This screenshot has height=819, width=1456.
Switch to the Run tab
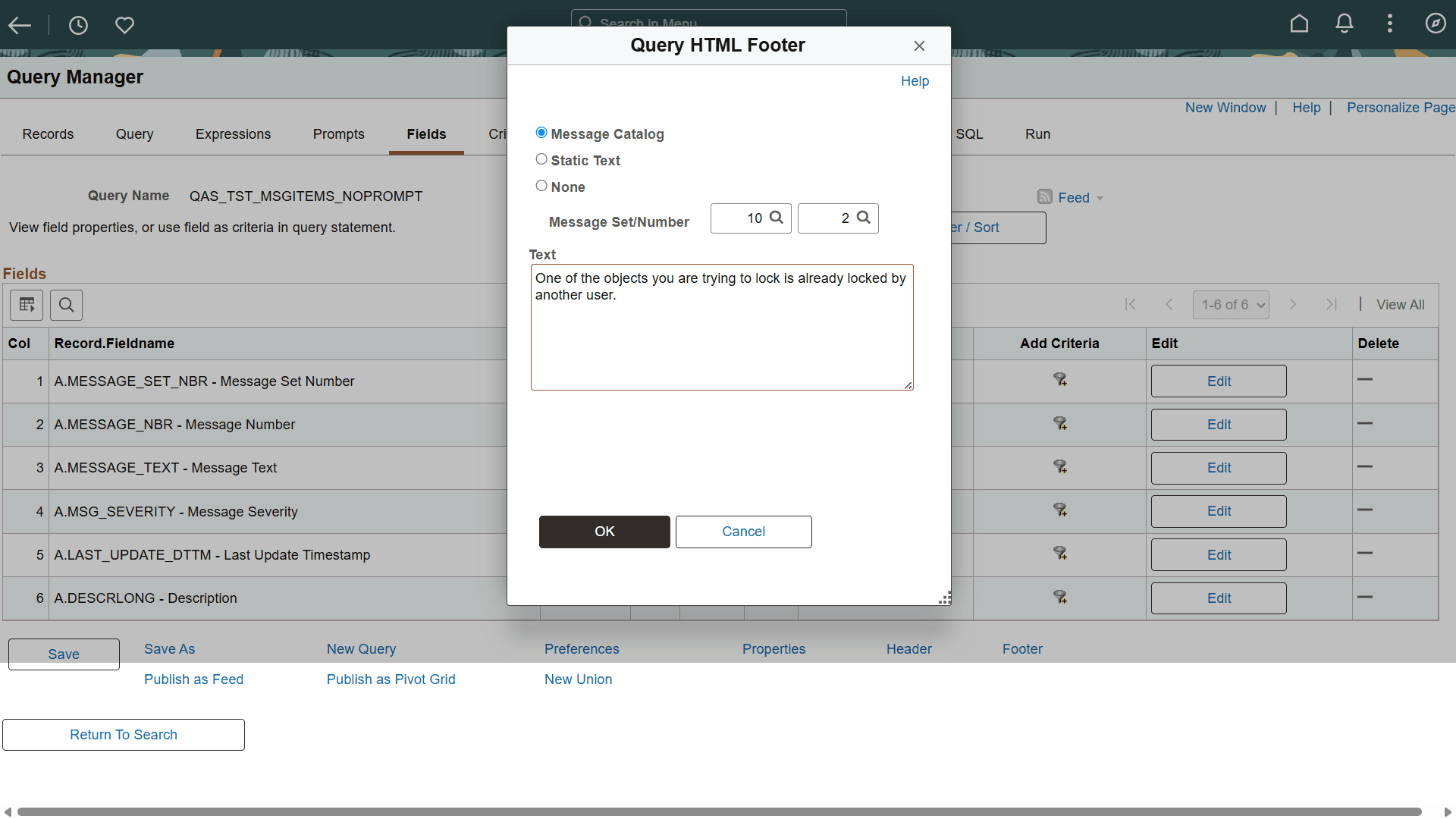[1037, 133]
